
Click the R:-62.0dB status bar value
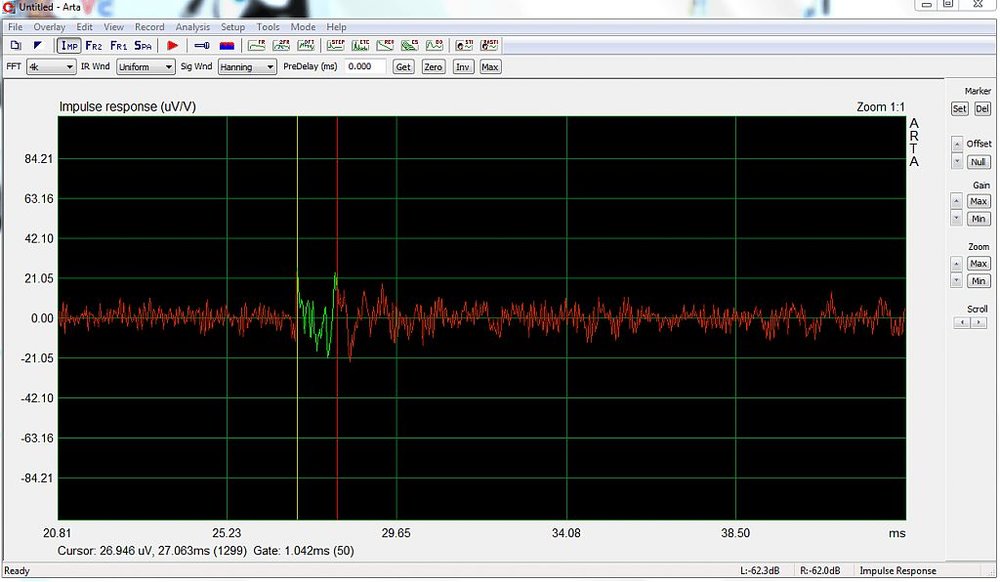(x=820, y=571)
